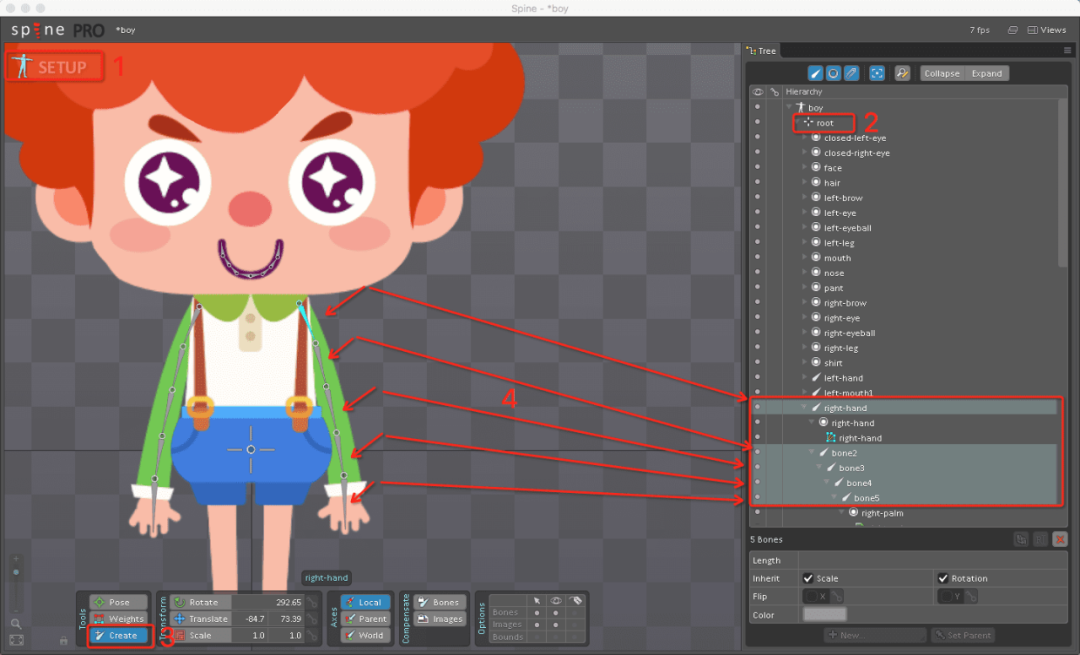Uncheck the Inherit Rotation checkbox
1080x655 pixels.
[x=943, y=579]
